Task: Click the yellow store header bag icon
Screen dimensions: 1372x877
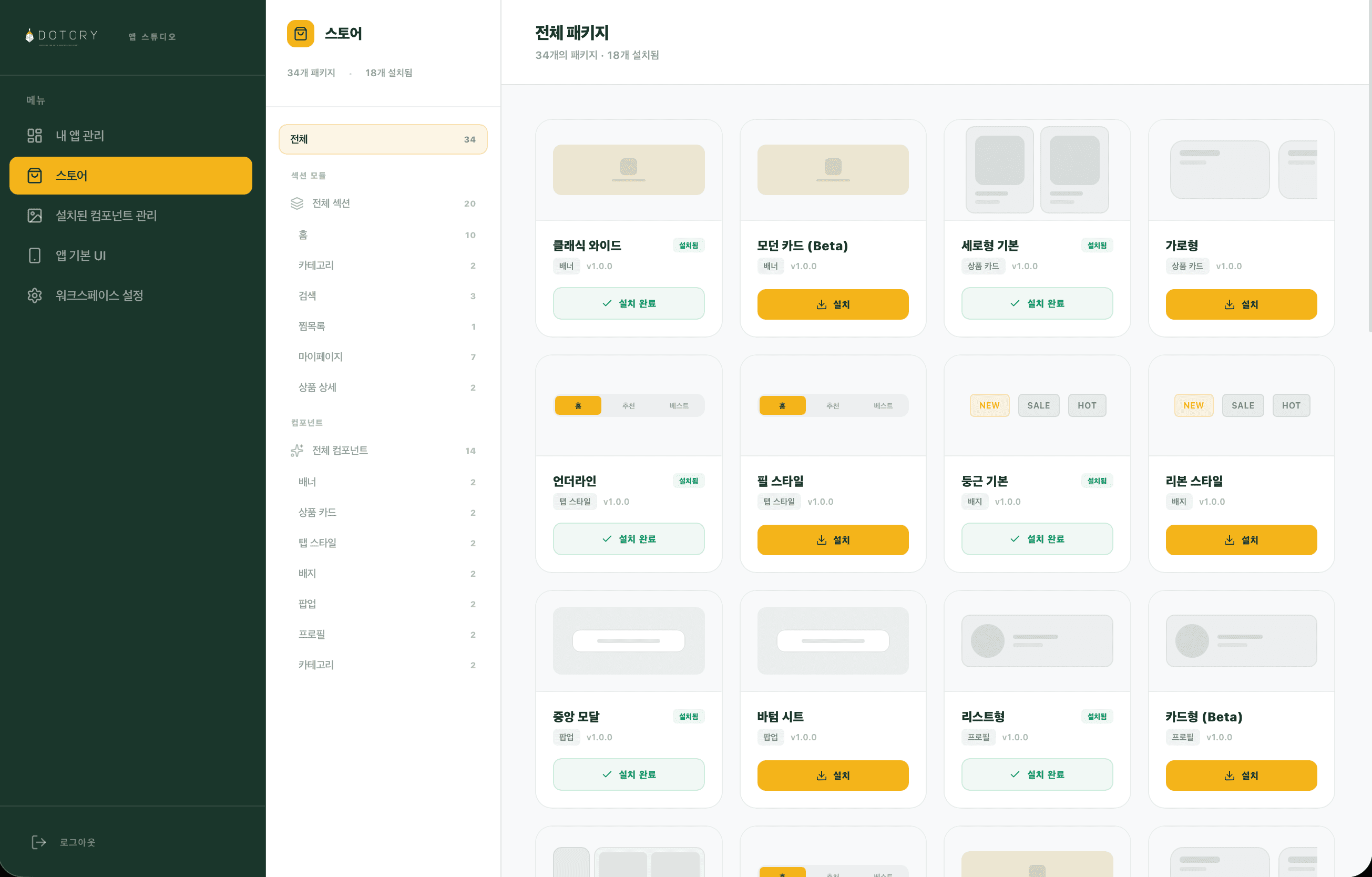Action: pyautogui.click(x=300, y=34)
